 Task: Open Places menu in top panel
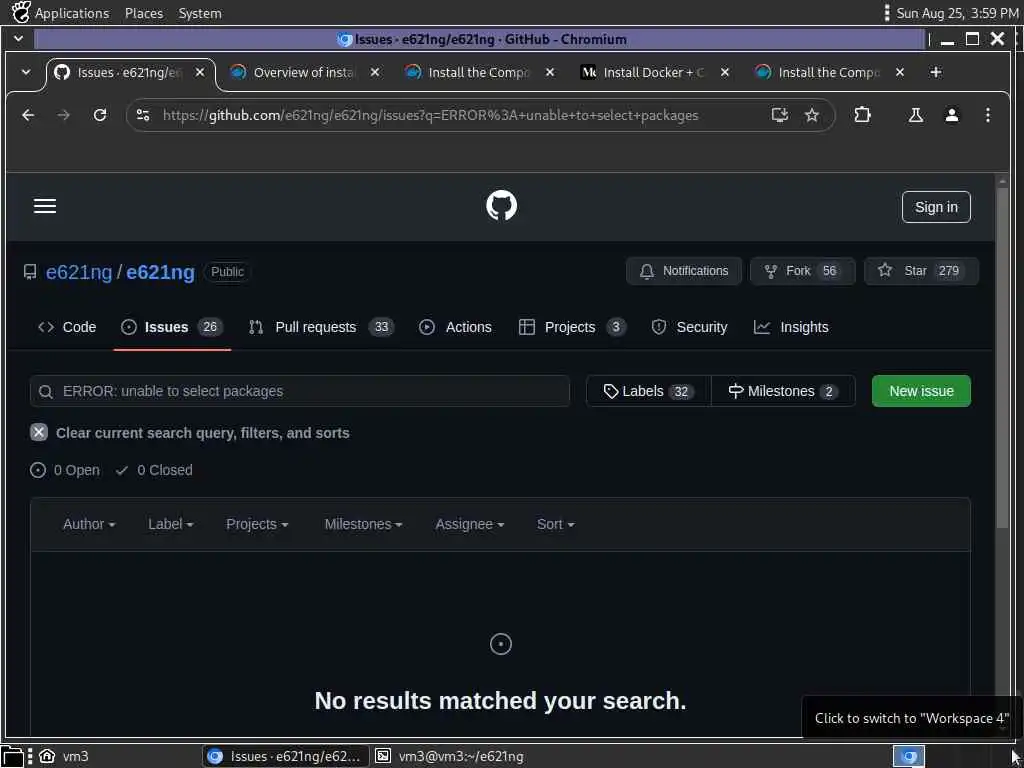click(144, 13)
